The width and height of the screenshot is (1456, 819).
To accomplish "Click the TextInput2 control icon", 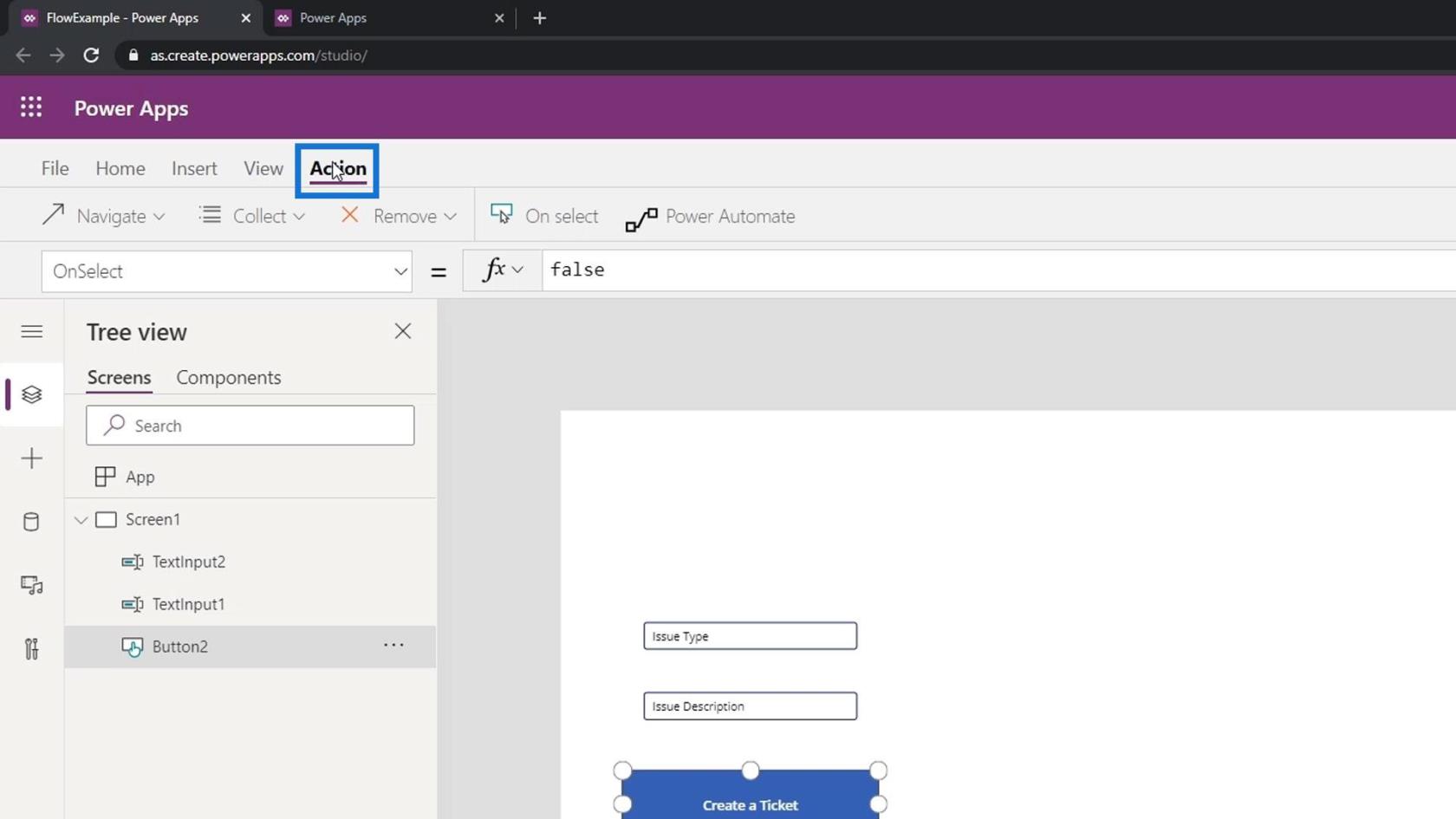I will 133,562.
